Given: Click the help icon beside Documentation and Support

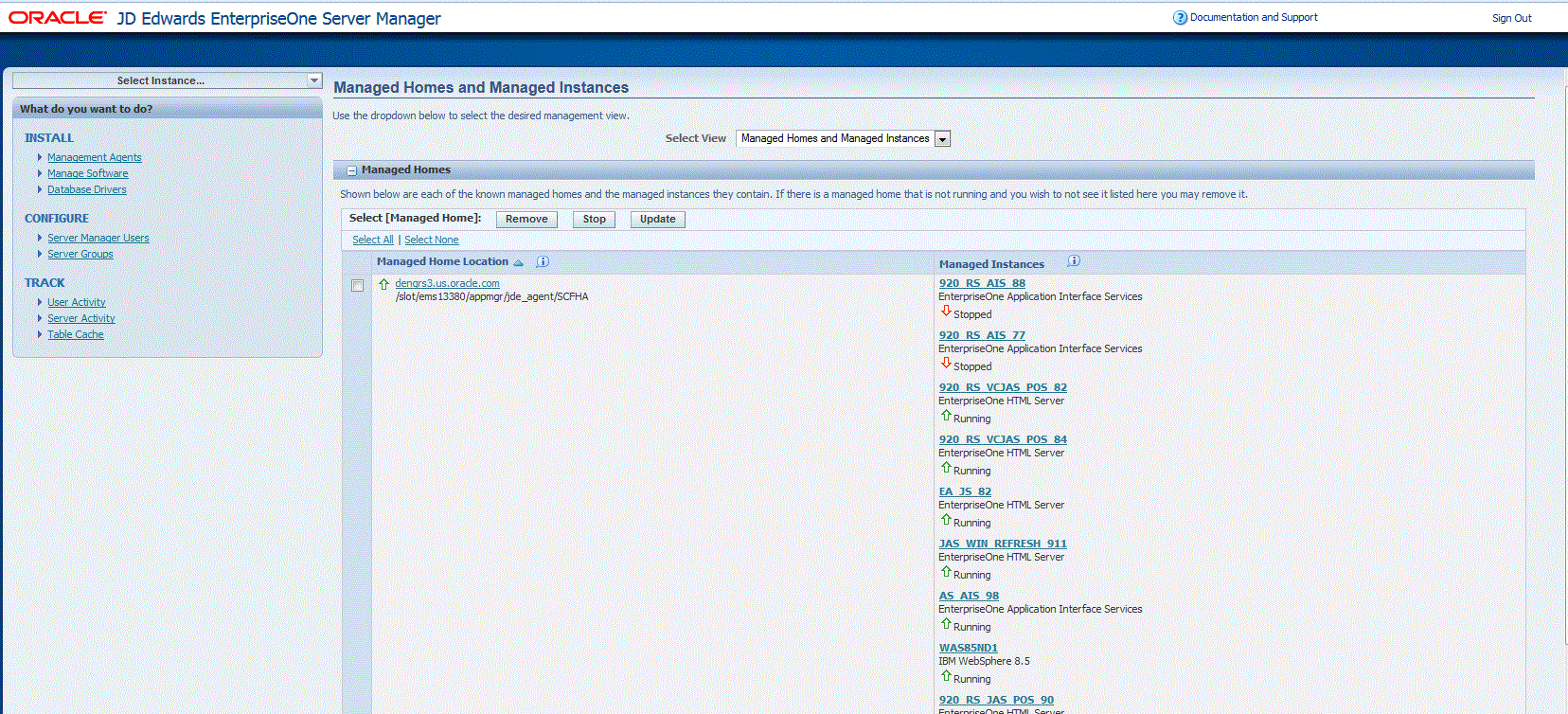Looking at the screenshot, I should [1180, 18].
